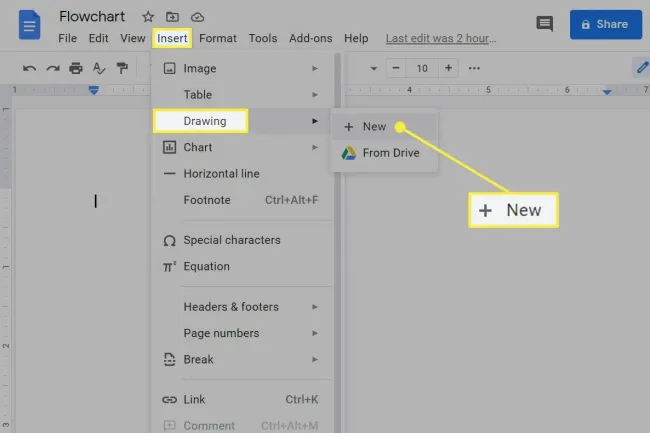
Task: Click the Google Docs home icon
Action: click(x=30, y=26)
